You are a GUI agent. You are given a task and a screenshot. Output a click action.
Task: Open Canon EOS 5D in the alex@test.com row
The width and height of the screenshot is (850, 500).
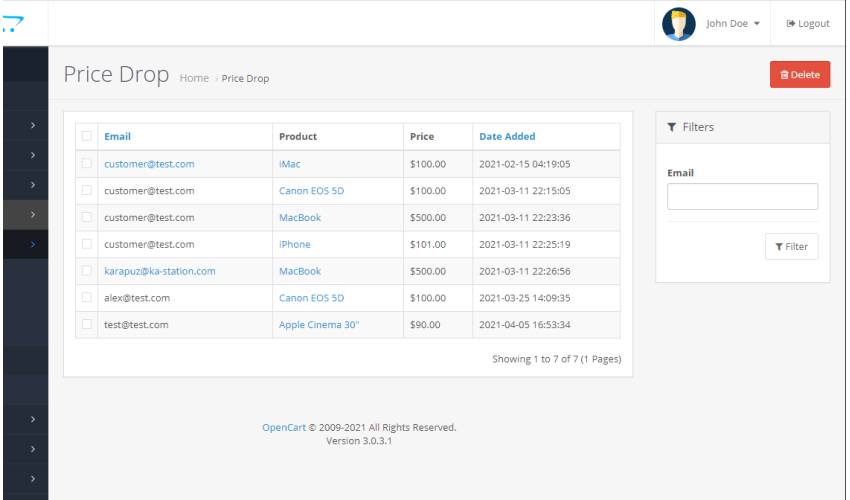click(311, 298)
